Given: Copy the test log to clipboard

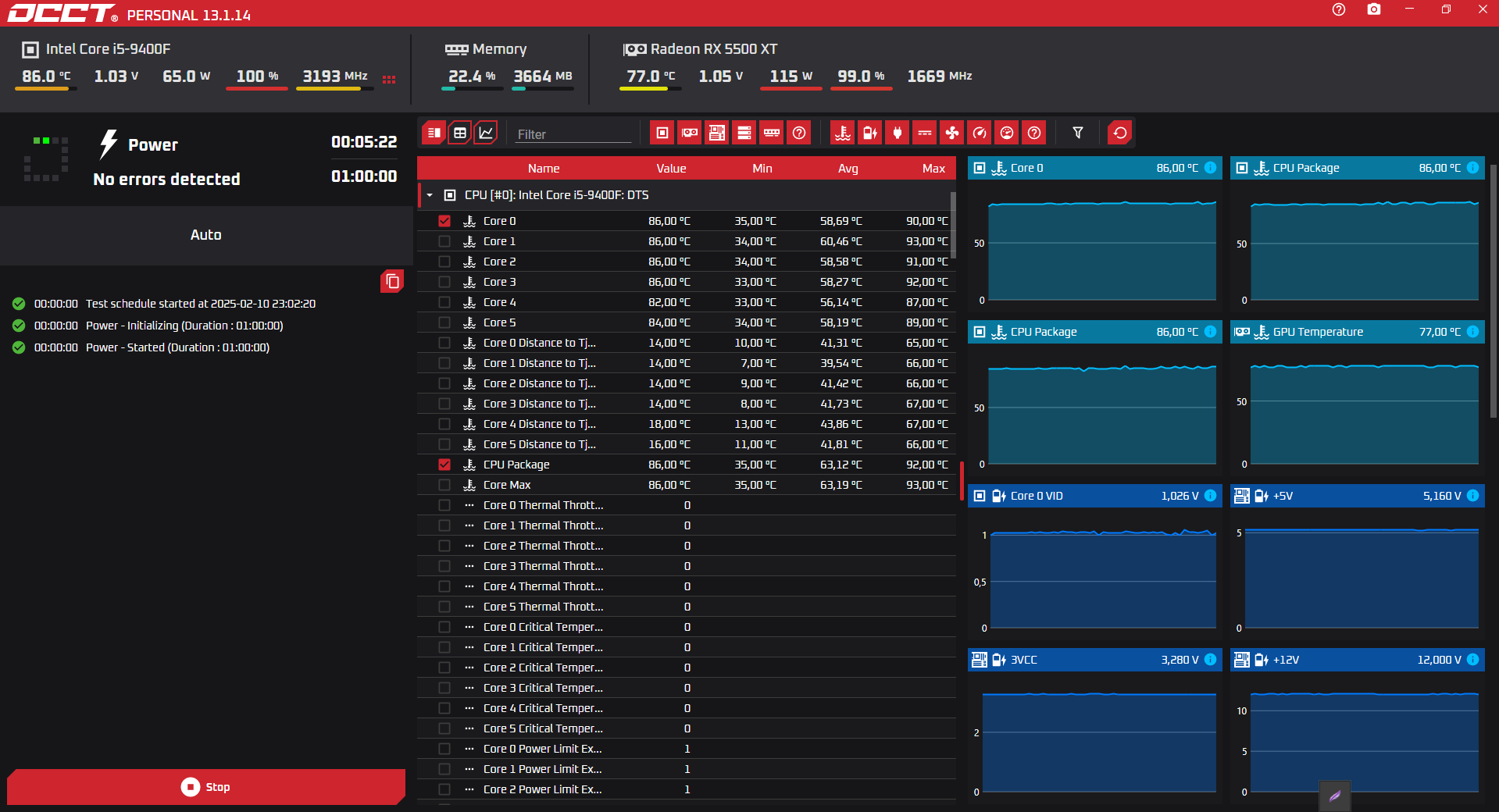Looking at the screenshot, I should (x=392, y=281).
